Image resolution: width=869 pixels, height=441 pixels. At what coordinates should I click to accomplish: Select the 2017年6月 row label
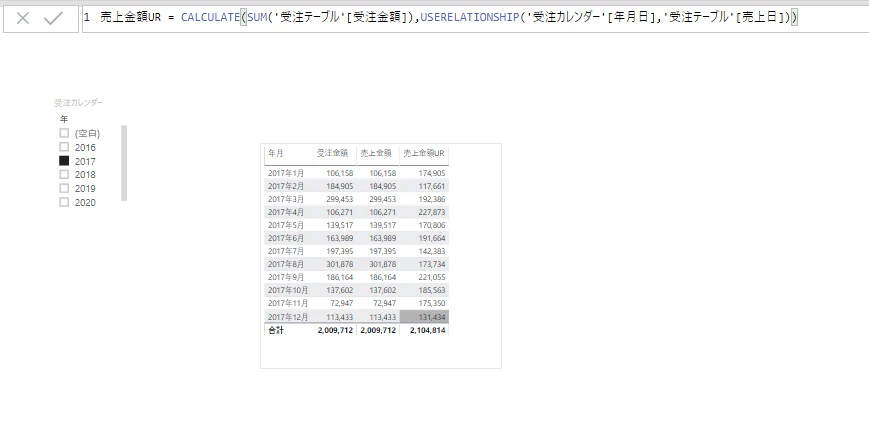[x=286, y=238]
